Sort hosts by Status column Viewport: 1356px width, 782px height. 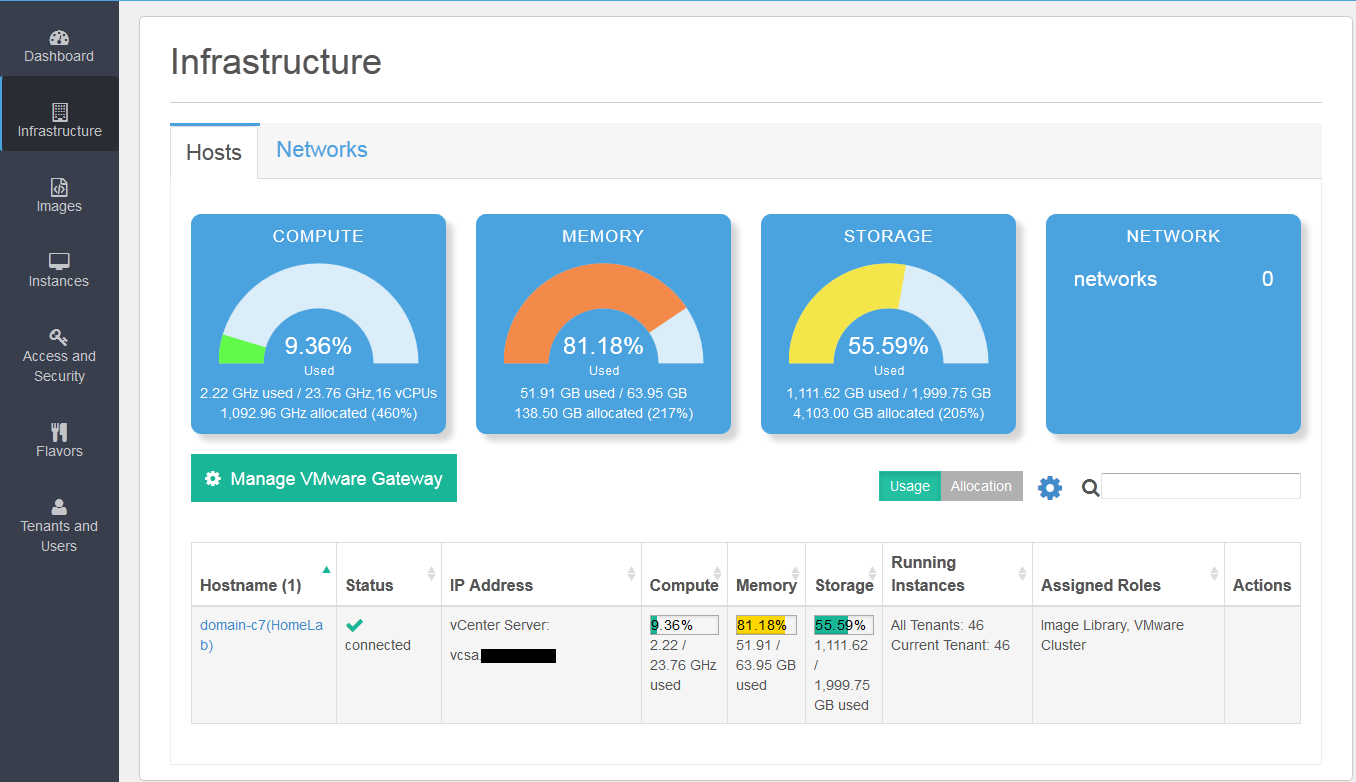(431, 574)
